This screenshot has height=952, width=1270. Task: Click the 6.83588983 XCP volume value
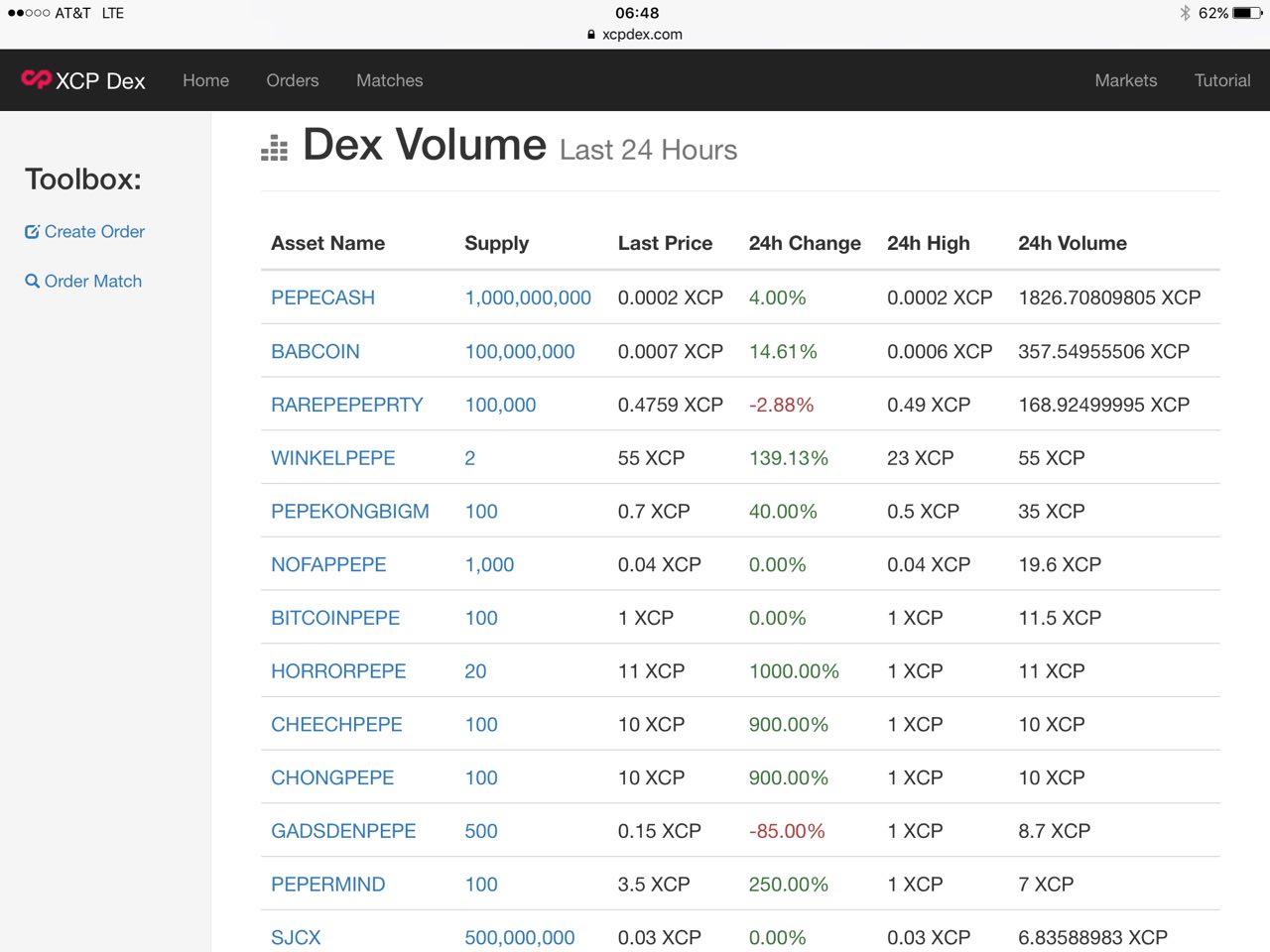pos(1092,938)
